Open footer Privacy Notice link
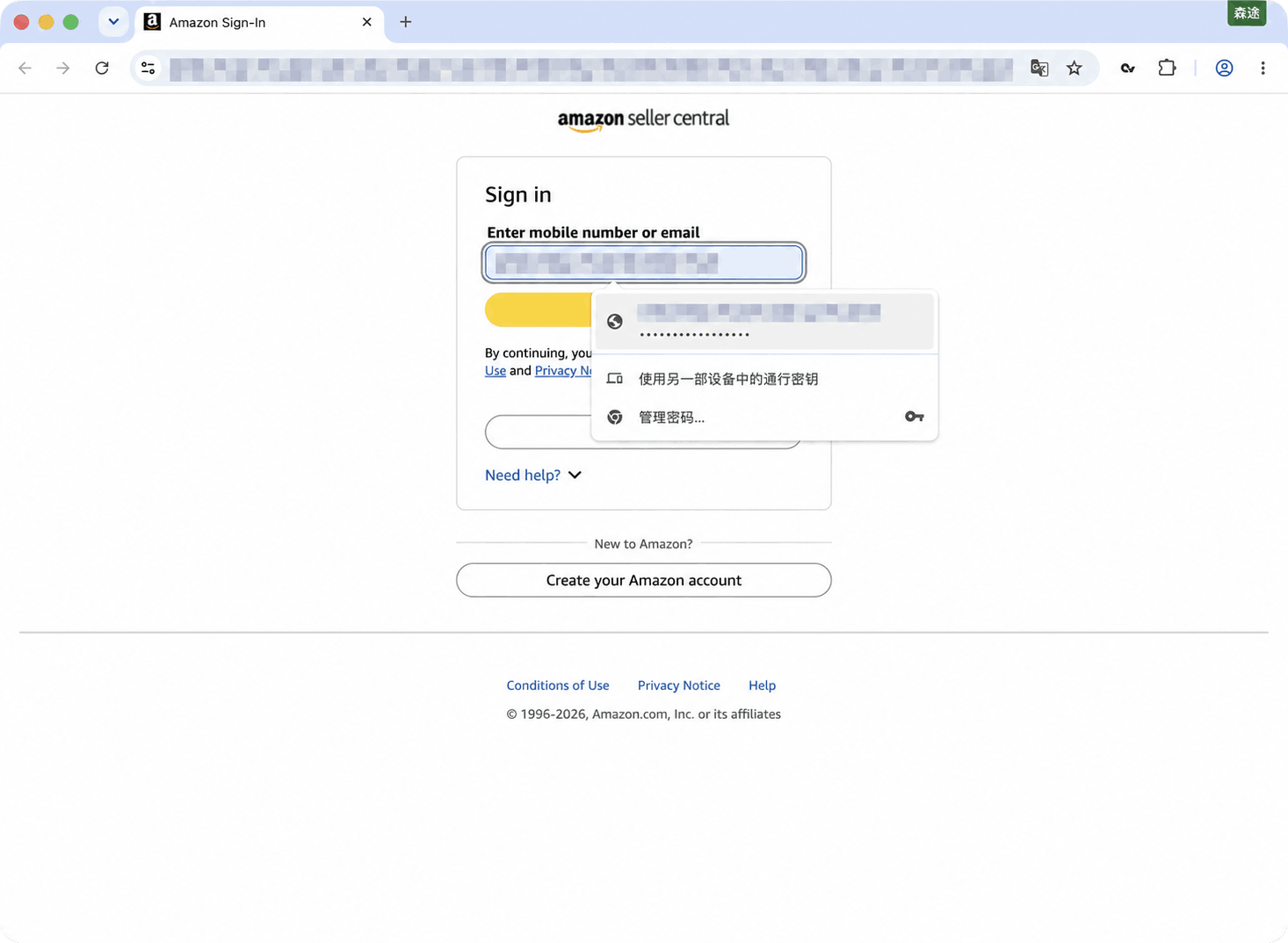This screenshot has height=943, width=1288. coord(679,685)
